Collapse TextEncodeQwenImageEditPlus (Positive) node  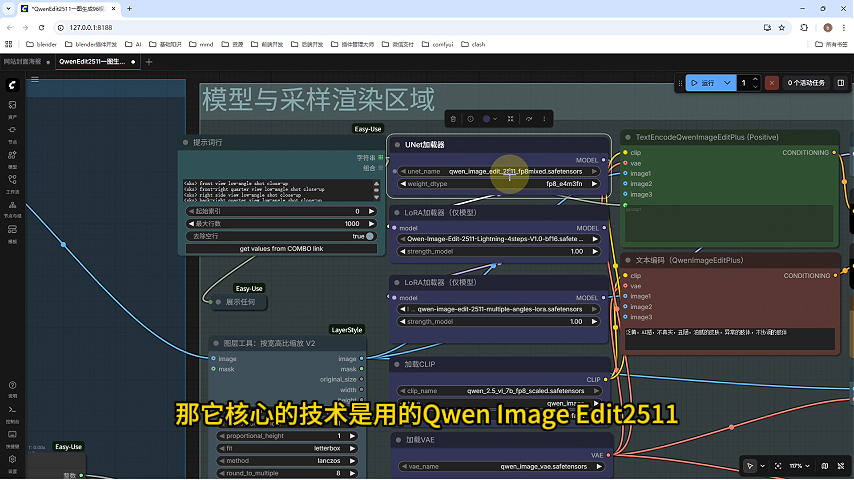(628, 137)
